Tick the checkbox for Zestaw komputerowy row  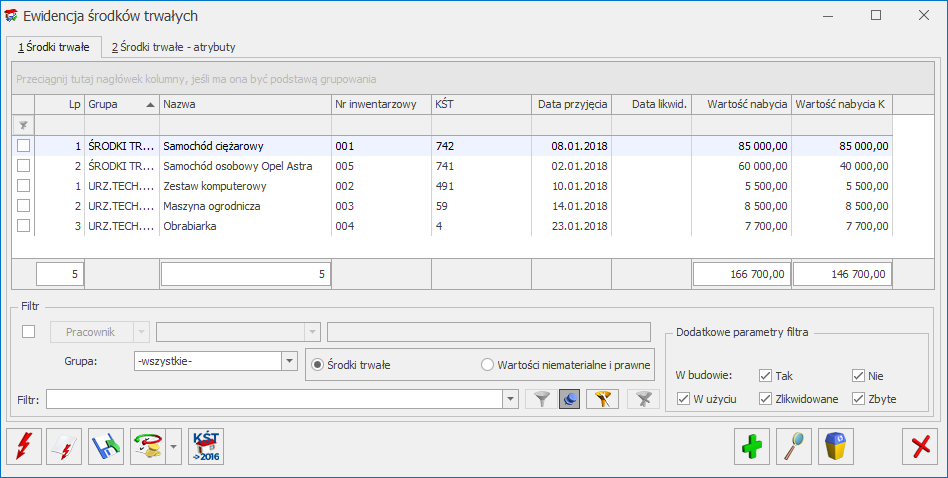(24, 186)
